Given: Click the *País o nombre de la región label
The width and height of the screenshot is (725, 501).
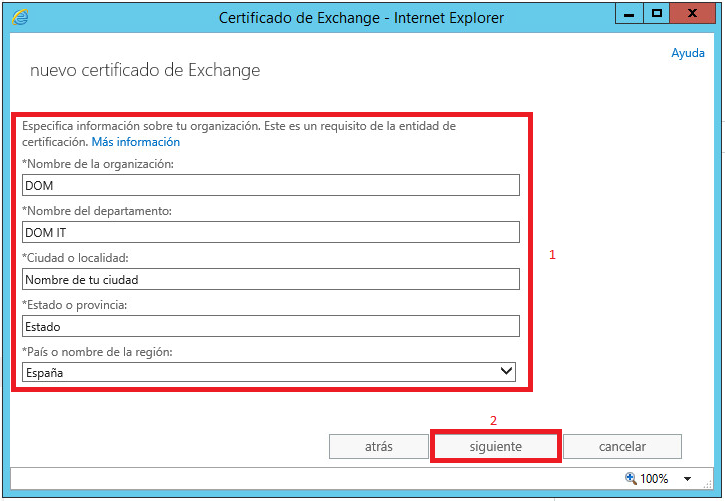Looking at the screenshot, I should tap(98, 352).
